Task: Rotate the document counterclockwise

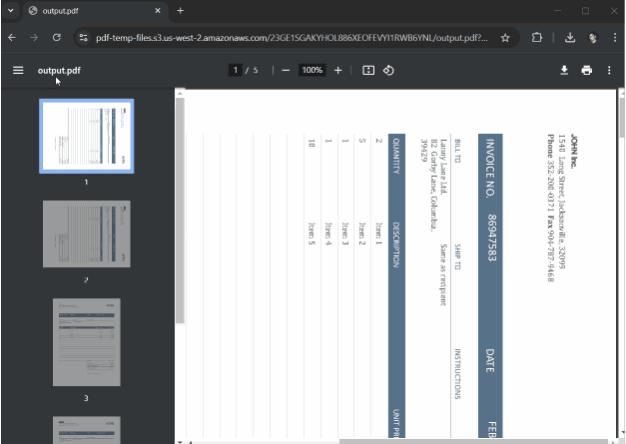Action: pyautogui.click(x=389, y=70)
